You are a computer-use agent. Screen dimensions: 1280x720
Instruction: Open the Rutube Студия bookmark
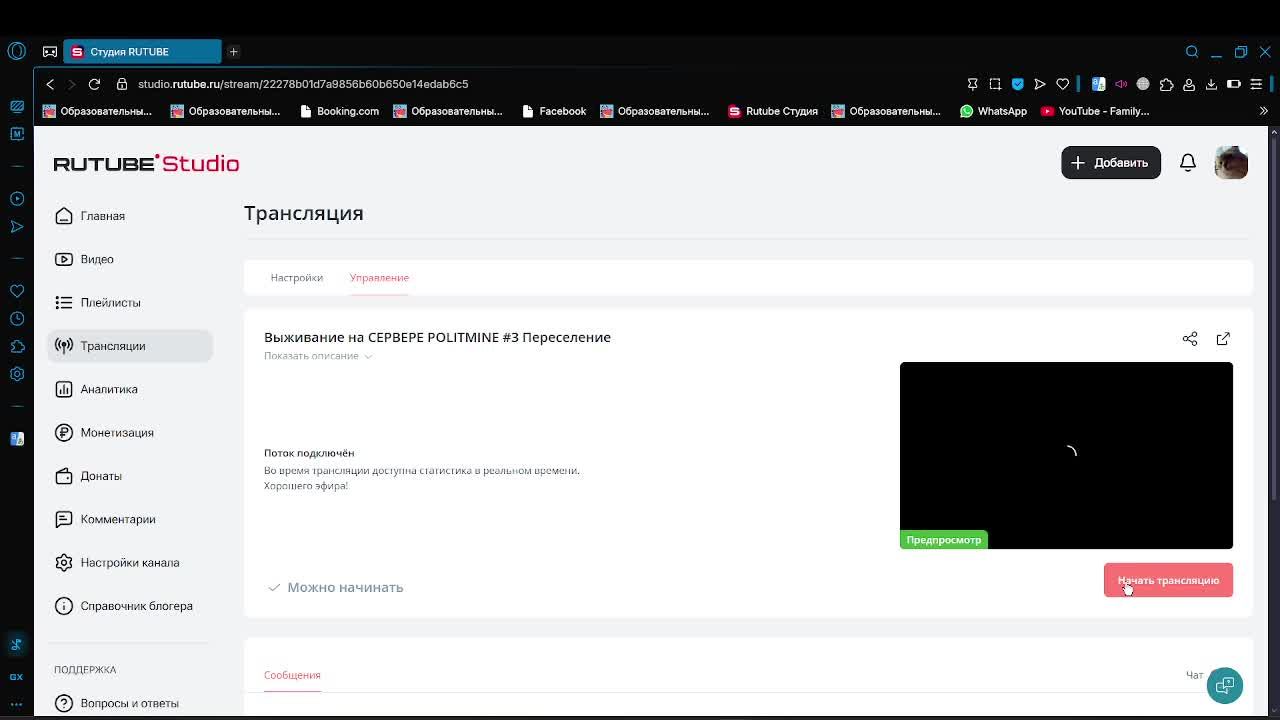pos(773,111)
